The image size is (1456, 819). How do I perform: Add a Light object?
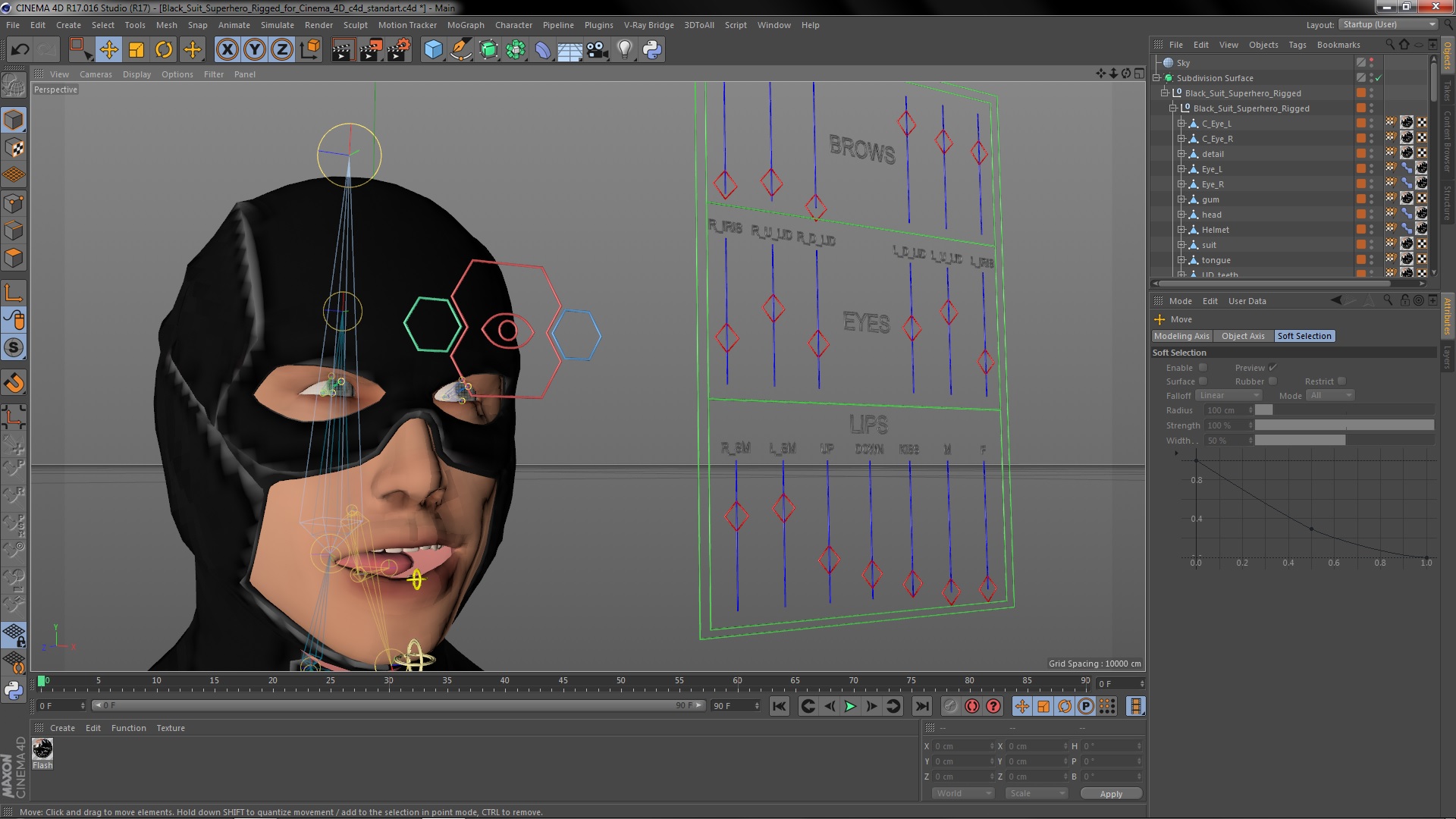coord(625,50)
